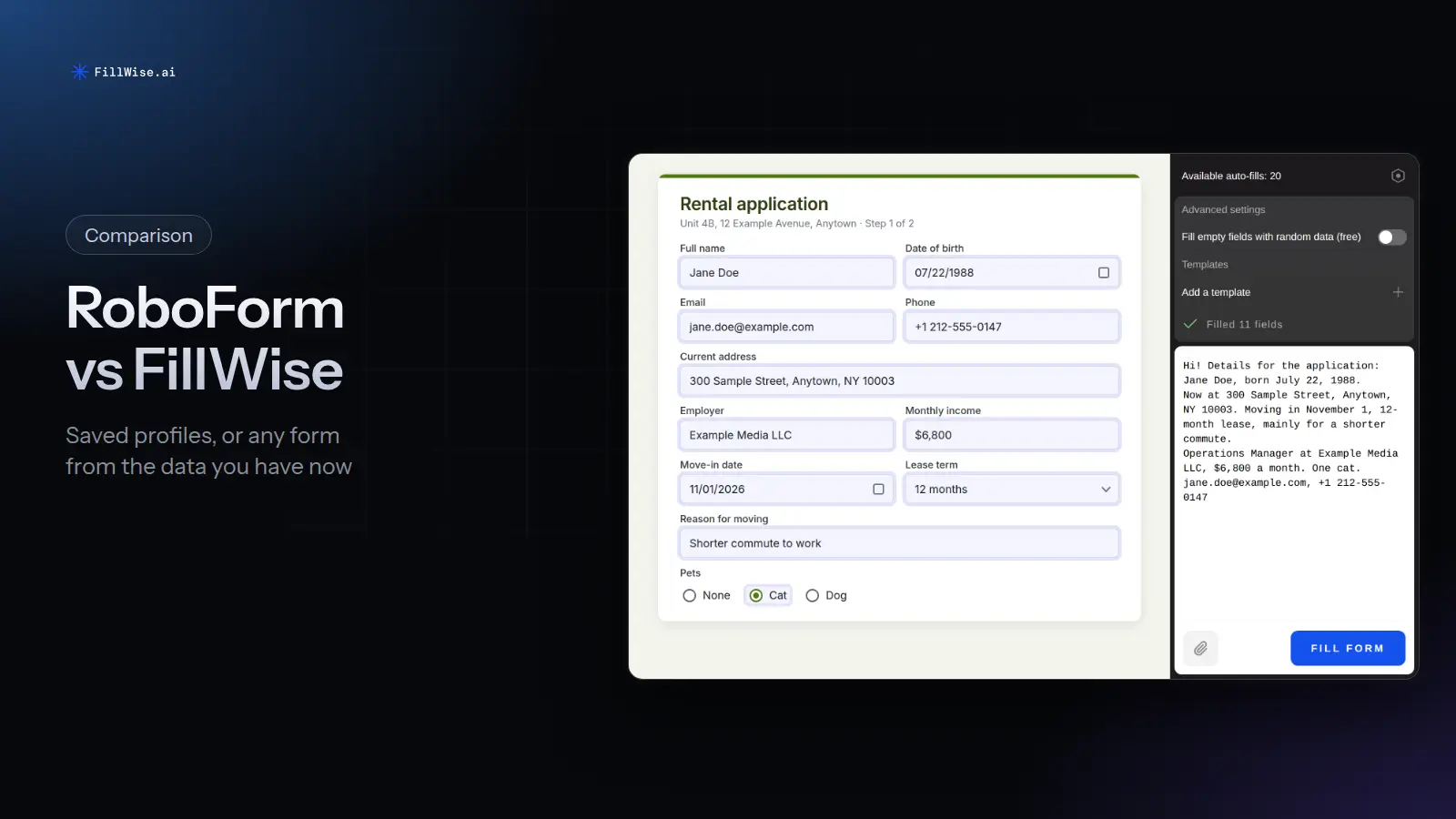Click the Advanced settings label

pyautogui.click(x=1223, y=209)
